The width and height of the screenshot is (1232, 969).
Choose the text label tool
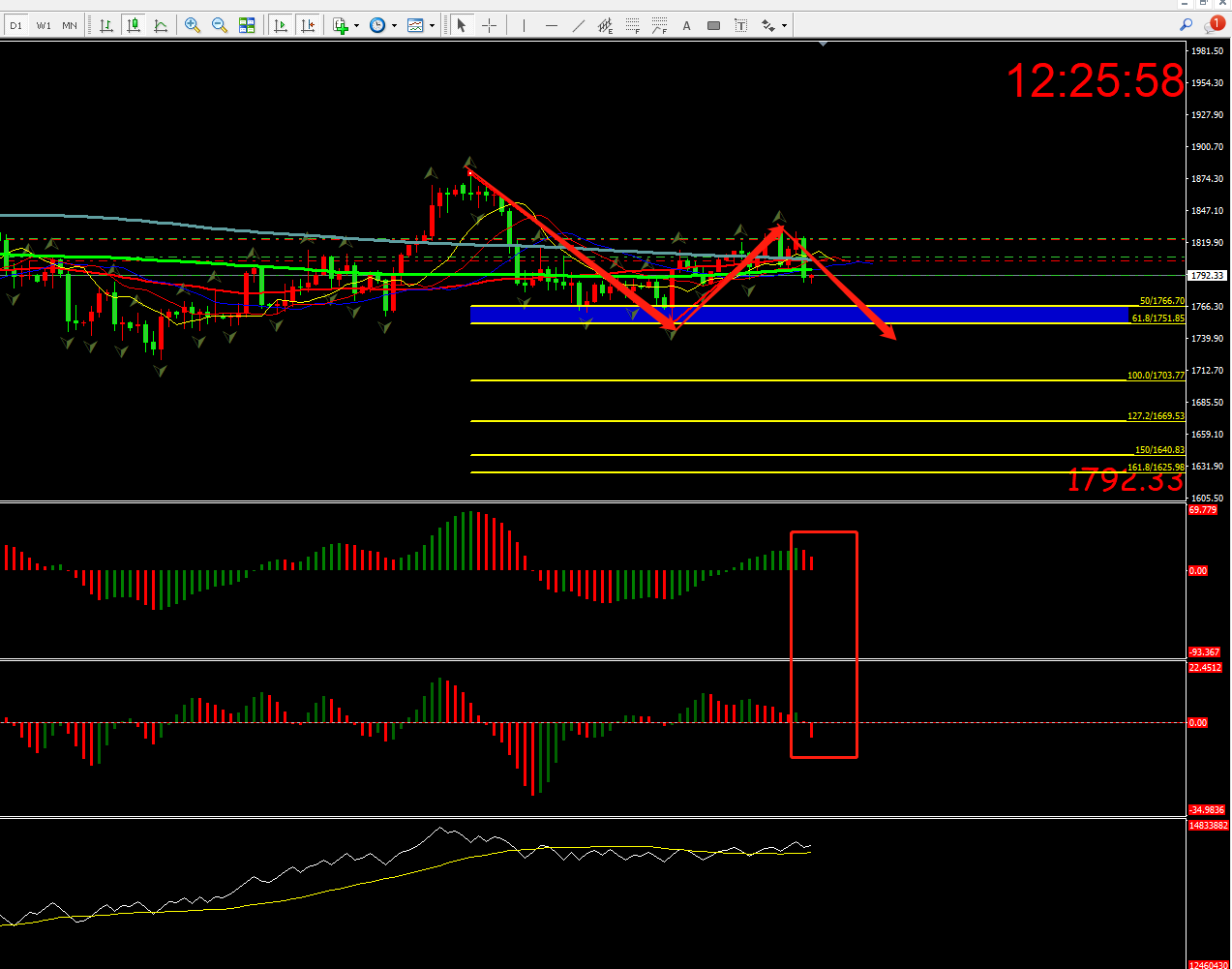(687, 25)
